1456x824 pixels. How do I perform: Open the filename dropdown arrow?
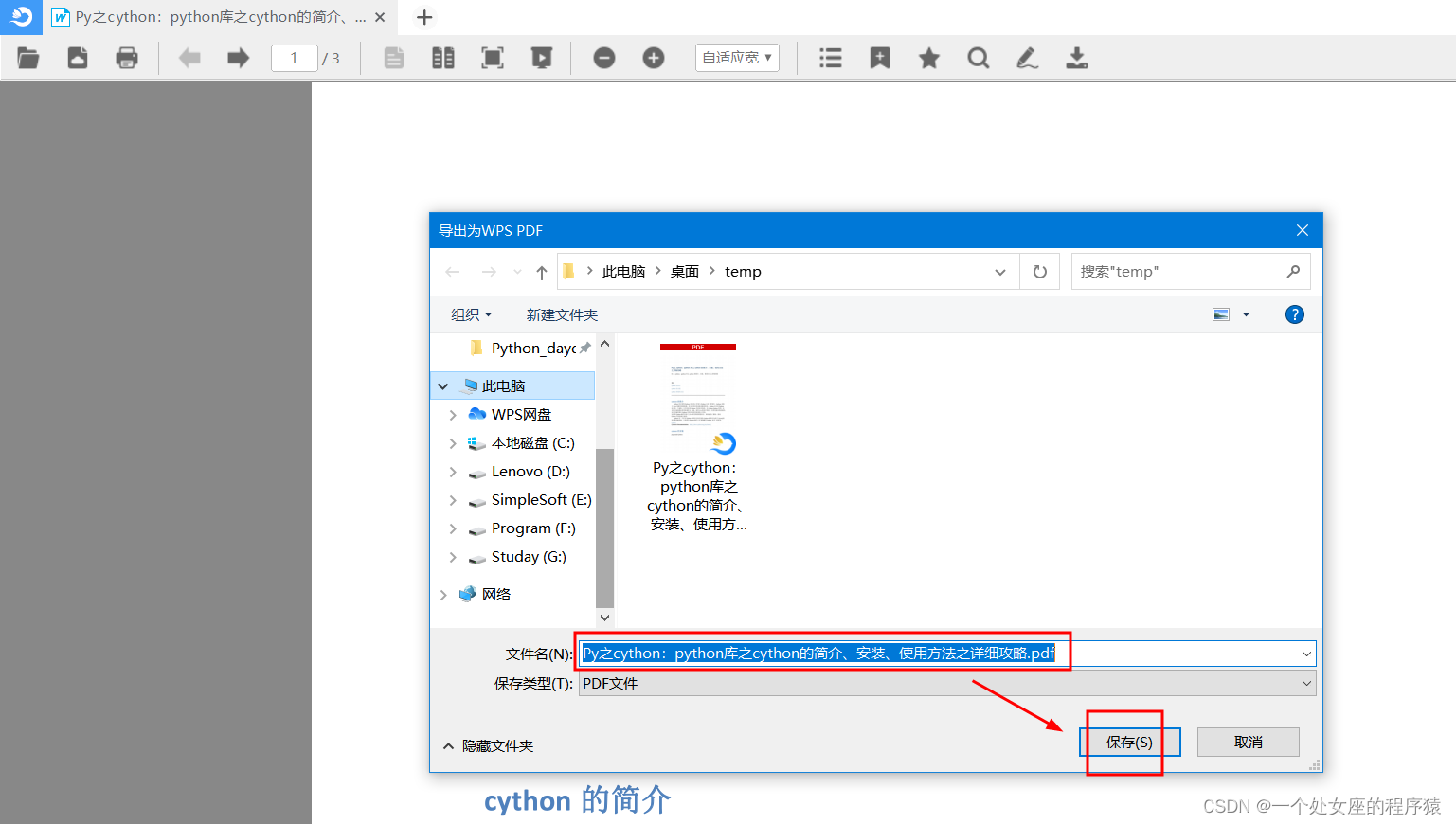(x=1306, y=654)
